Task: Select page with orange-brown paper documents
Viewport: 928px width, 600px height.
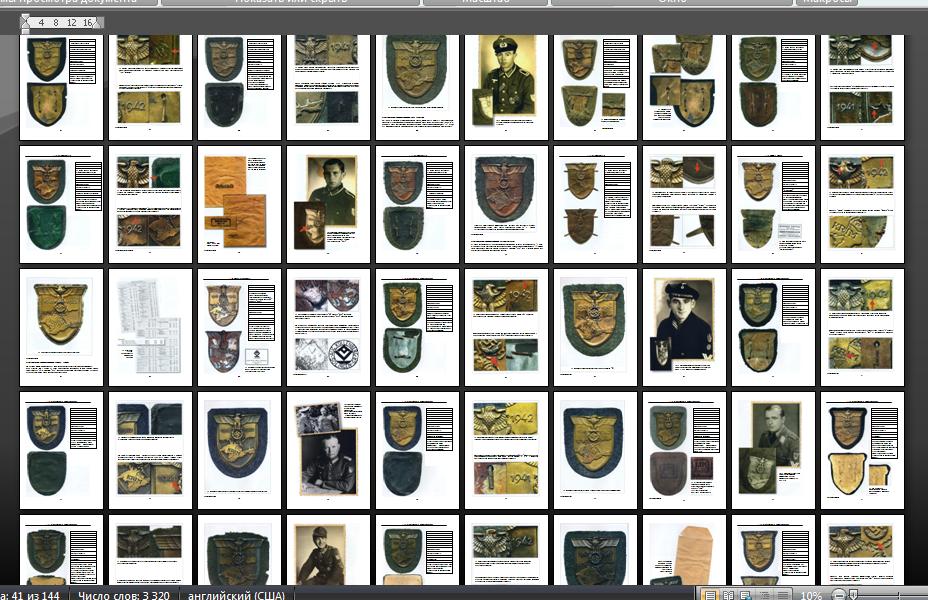Action: click(x=239, y=204)
